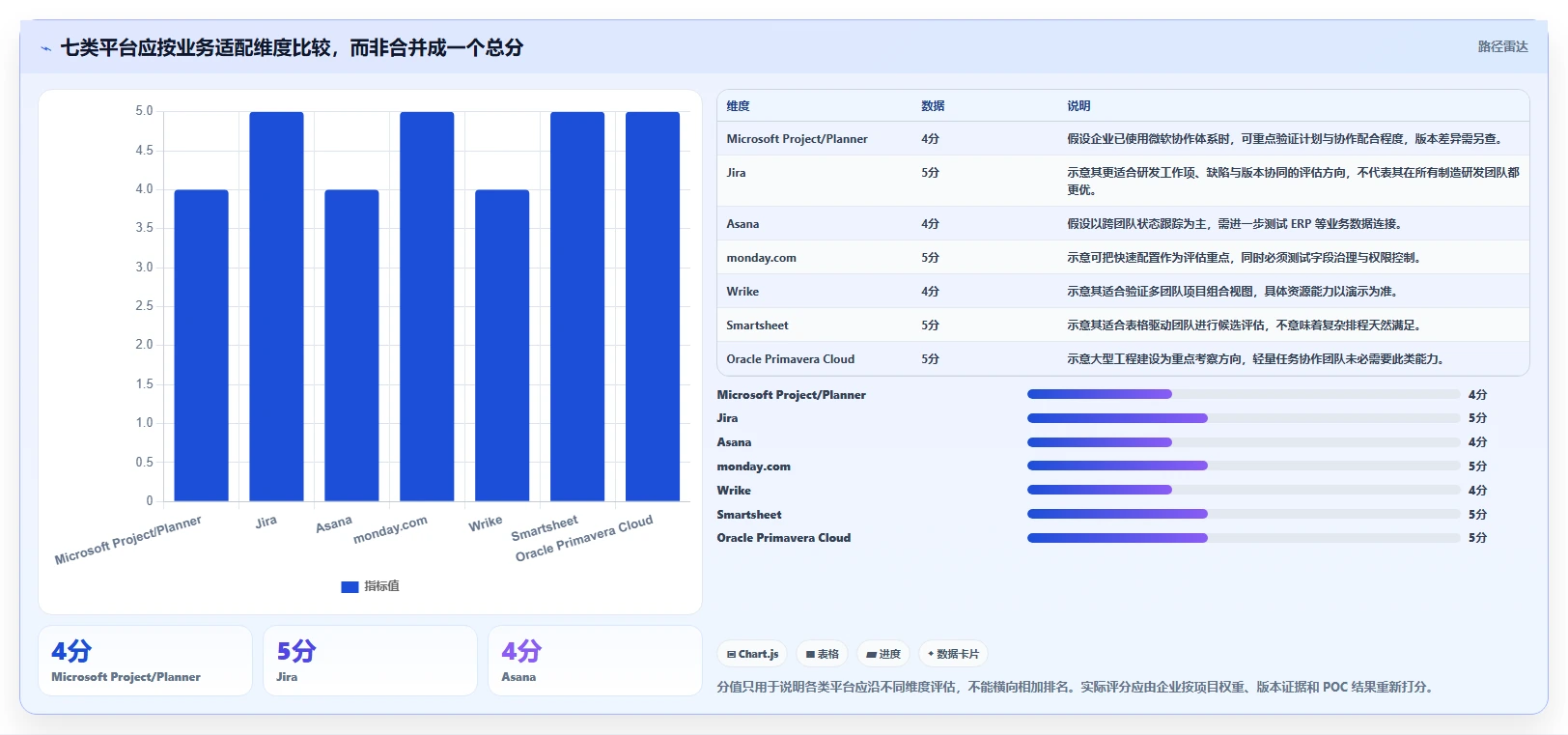Click the Asana progress bar
The image size is (1568, 735).
[1244, 442]
